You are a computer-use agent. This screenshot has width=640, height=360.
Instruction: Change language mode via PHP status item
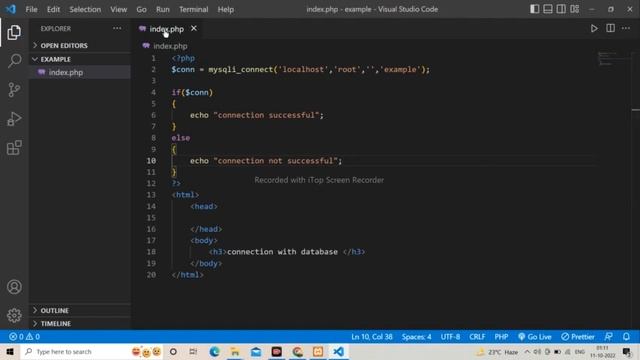(501, 337)
